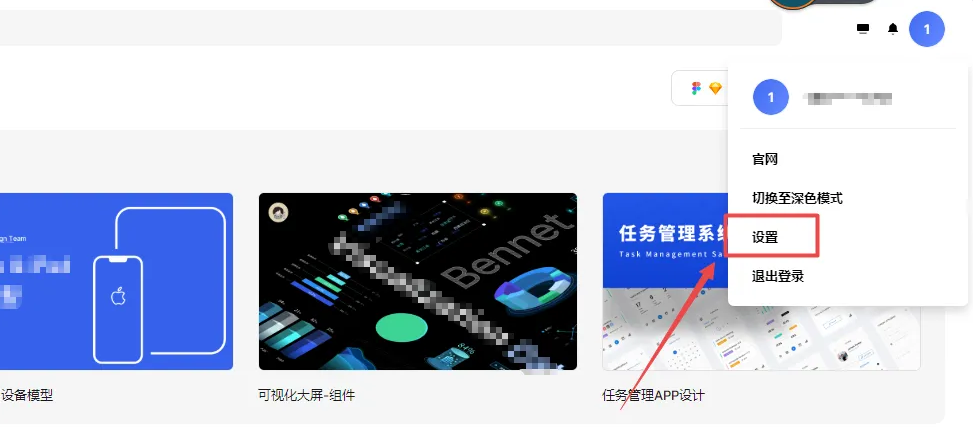The image size is (973, 439).
Task: Click the author avatar on the 可视化大屏 thumbnail
Action: tap(278, 213)
